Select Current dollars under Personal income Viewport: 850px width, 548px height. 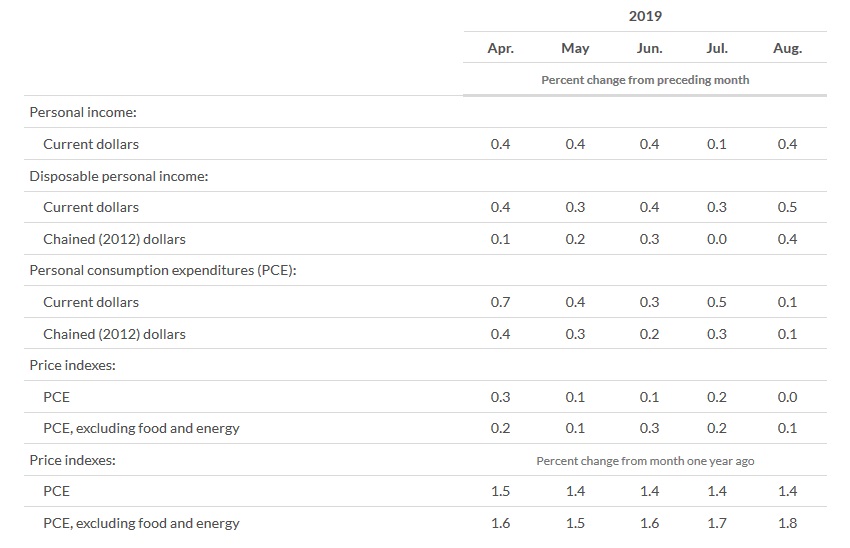point(91,144)
